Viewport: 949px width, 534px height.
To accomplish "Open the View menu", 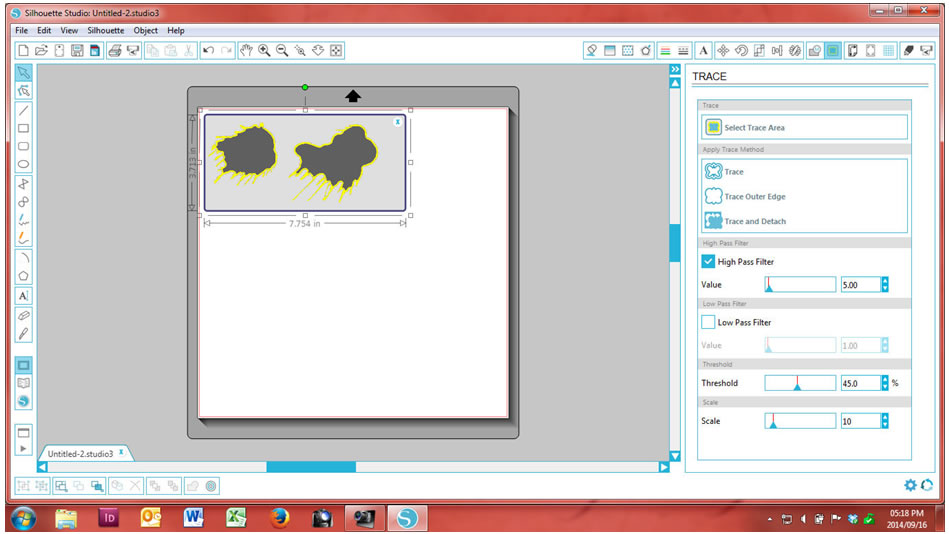I will [x=69, y=30].
